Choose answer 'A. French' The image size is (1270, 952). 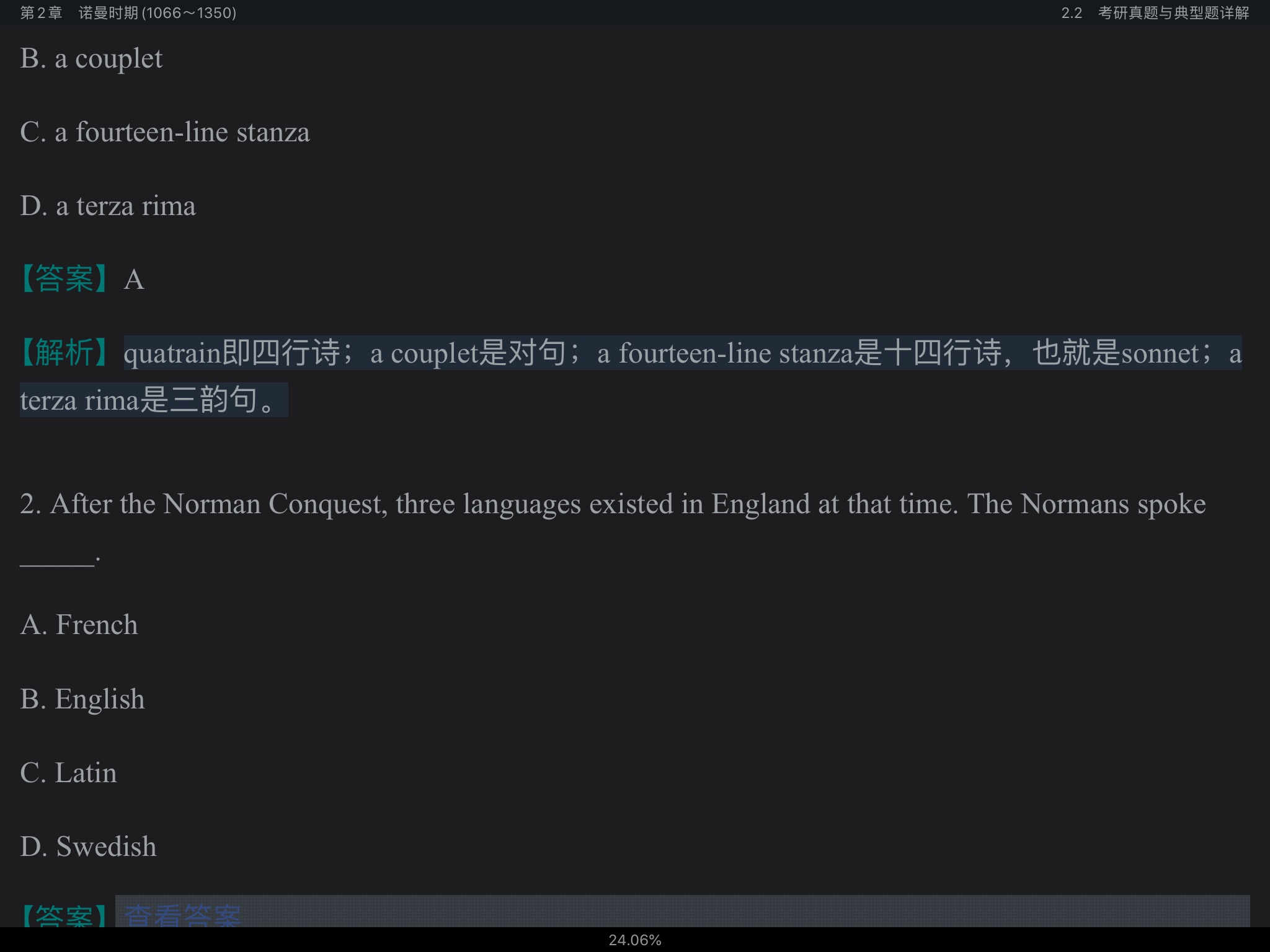tap(79, 625)
